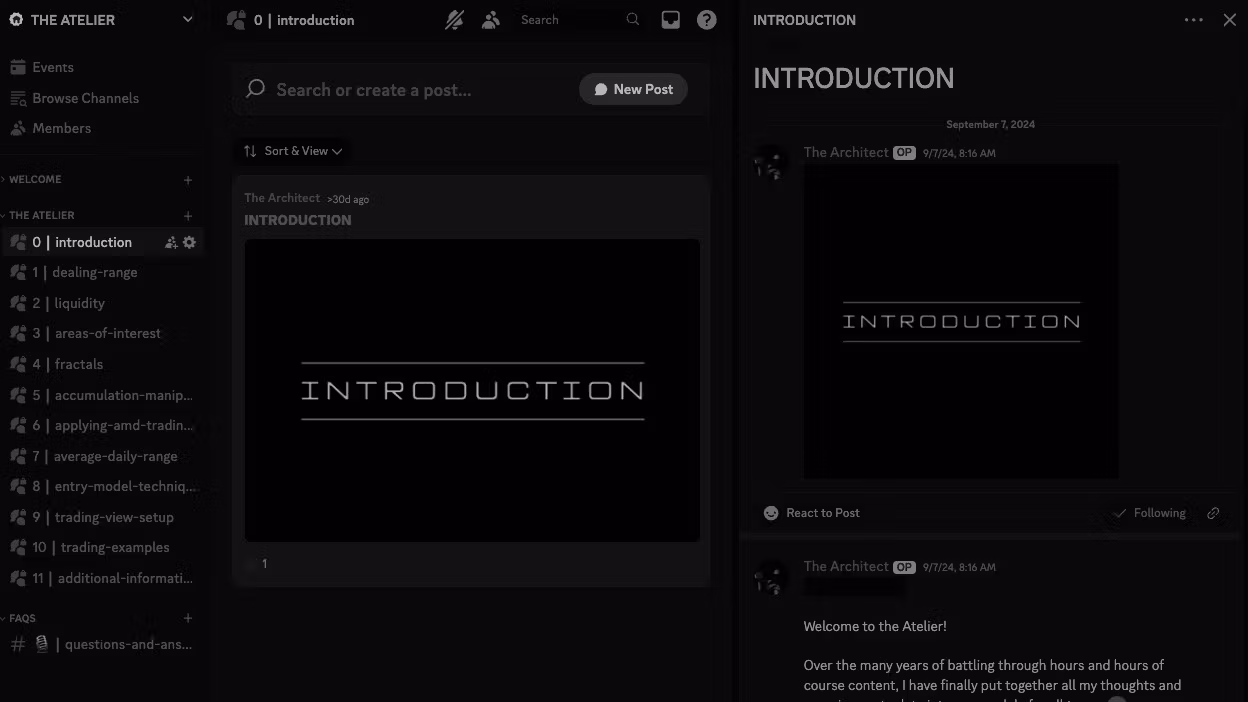Copy the post link icon
This screenshot has width=1248, height=702.
coord(1213,513)
